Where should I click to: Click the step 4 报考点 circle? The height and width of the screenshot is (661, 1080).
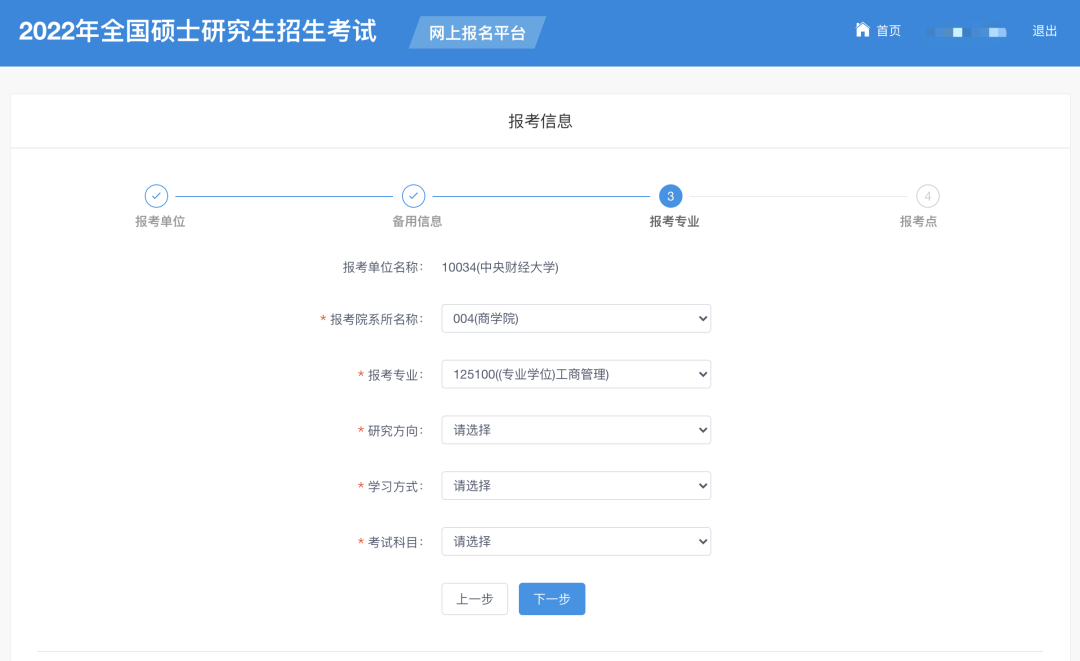[928, 196]
